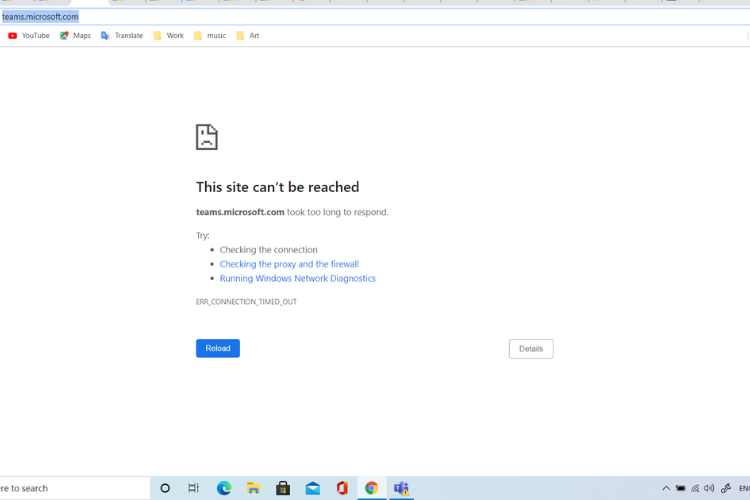Open the network tray icon
This screenshot has height=500, width=750.
coord(695,488)
